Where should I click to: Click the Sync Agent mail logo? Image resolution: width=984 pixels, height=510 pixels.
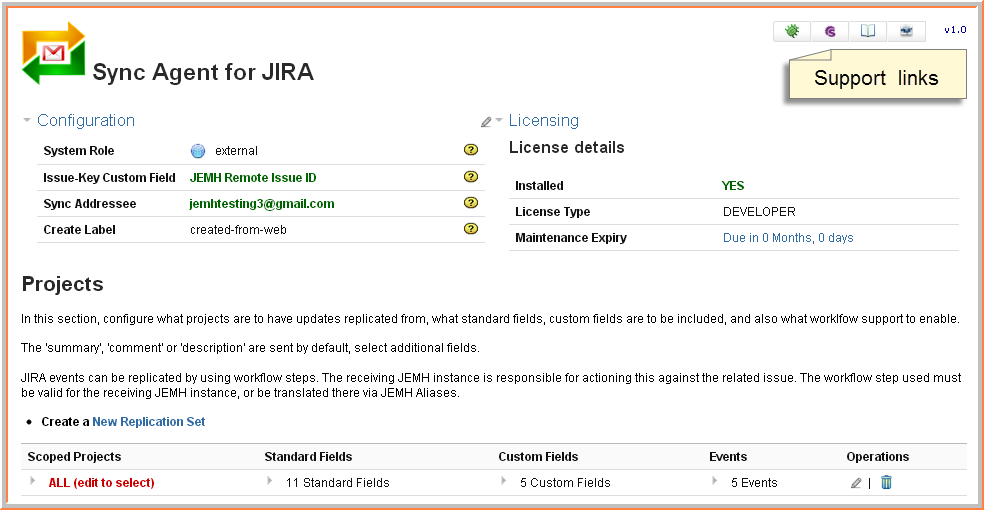coord(53,53)
